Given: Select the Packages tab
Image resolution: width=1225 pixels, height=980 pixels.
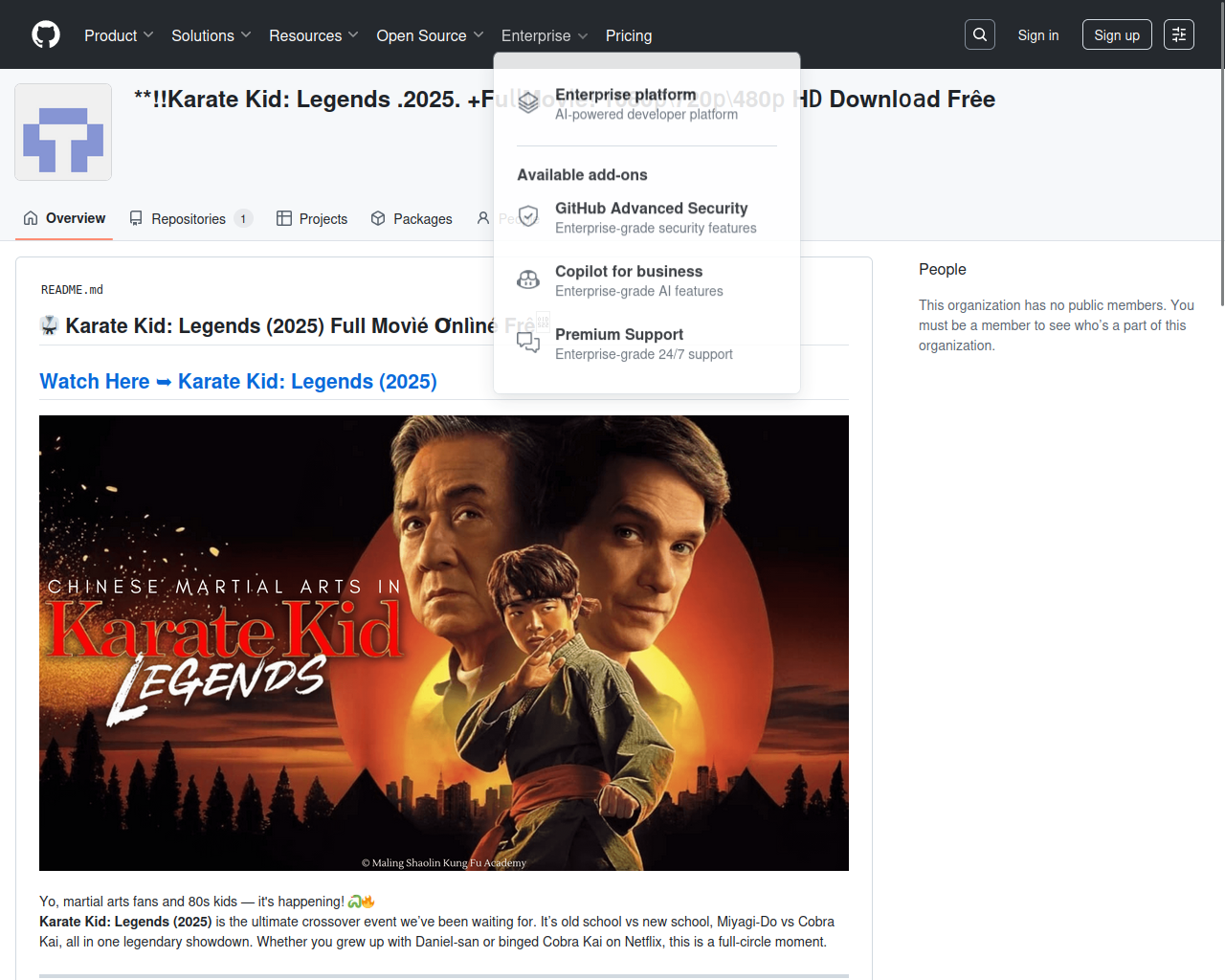Looking at the screenshot, I should point(412,219).
